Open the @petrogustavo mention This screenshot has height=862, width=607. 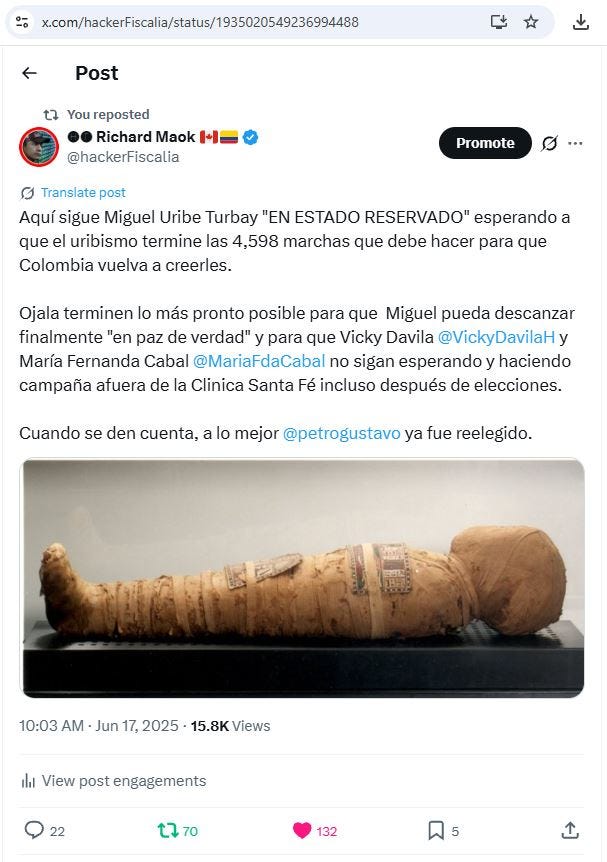[341, 433]
